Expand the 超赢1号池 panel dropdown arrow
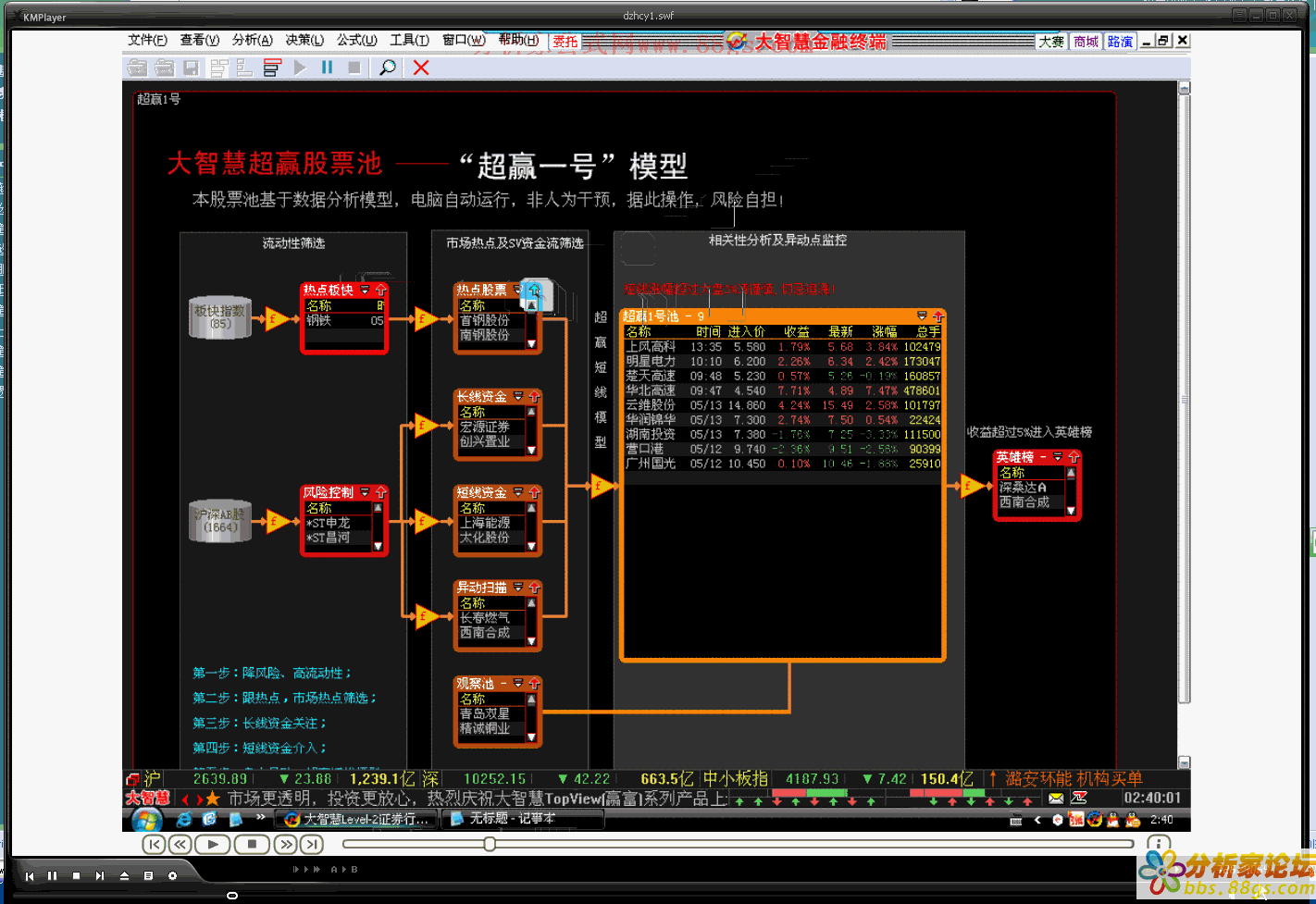 coord(922,316)
